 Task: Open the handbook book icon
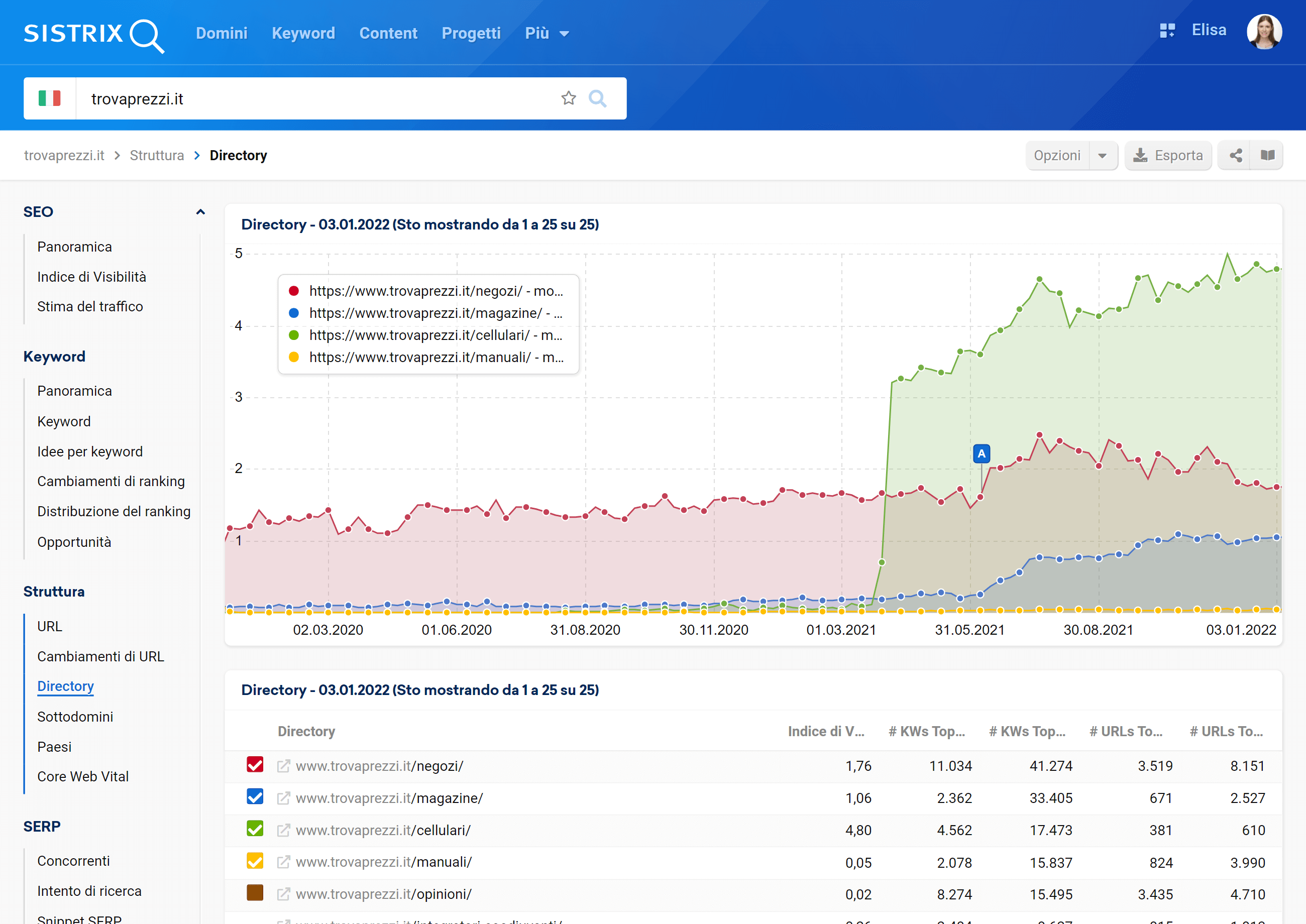click(x=1267, y=155)
